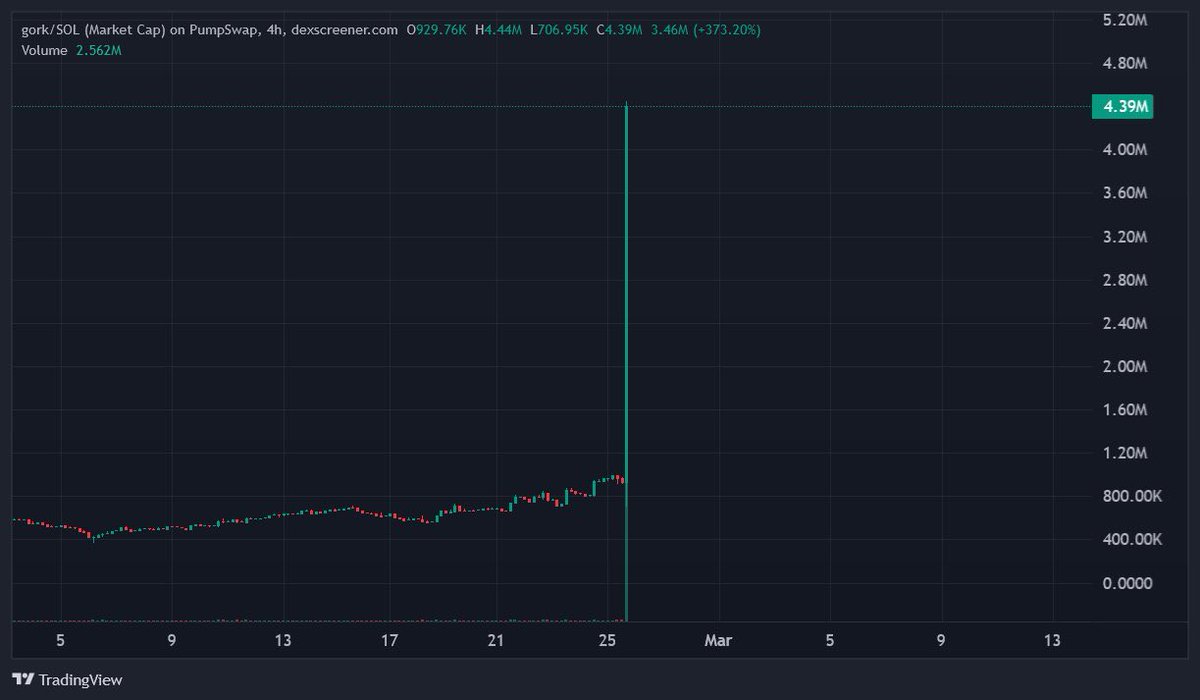Viewport: 1200px width, 700px height.
Task: Click the Volume legend value 2.562M
Action: point(97,49)
